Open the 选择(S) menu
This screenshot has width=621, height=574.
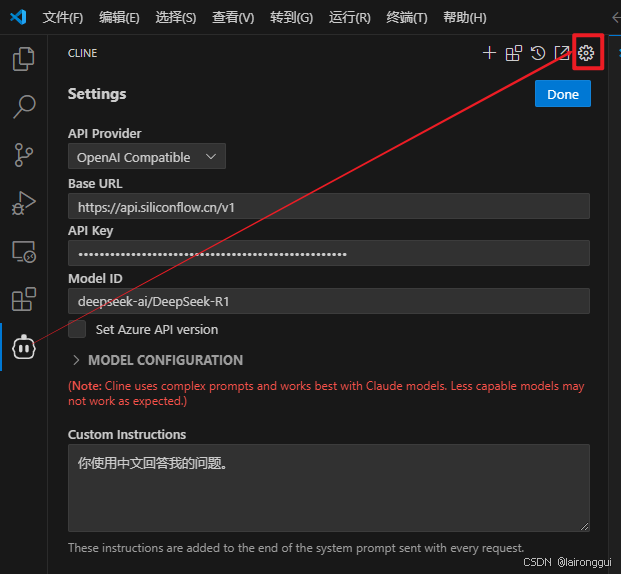coord(176,17)
